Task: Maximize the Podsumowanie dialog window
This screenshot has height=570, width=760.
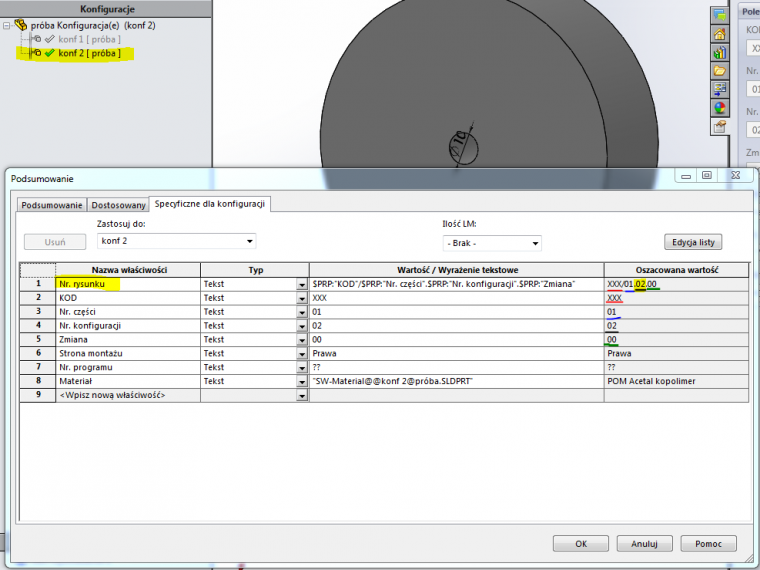Action: [707, 175]
